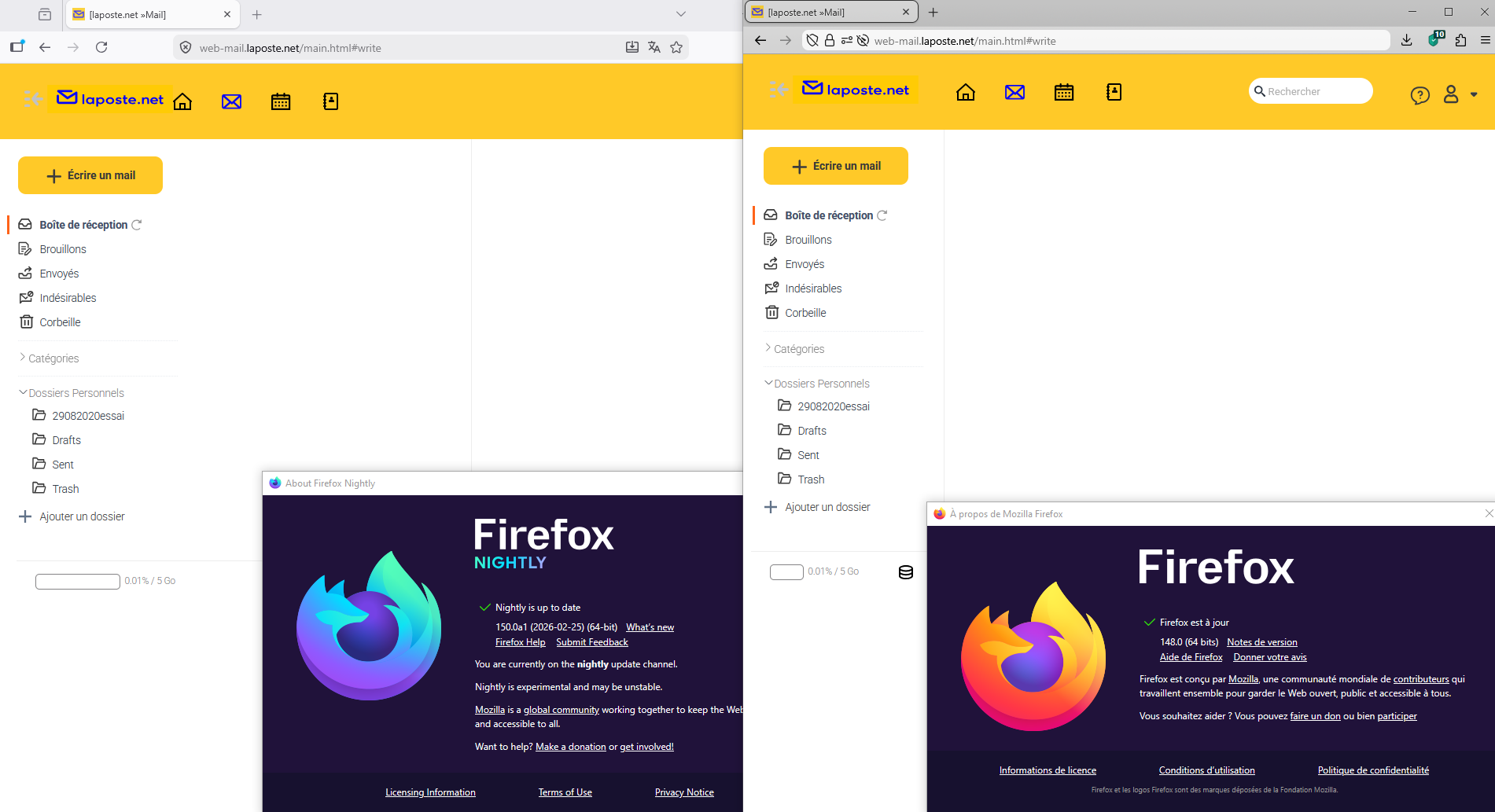Go to Home in the right Firefox window
1495x812 pixels.
[966, 92]
